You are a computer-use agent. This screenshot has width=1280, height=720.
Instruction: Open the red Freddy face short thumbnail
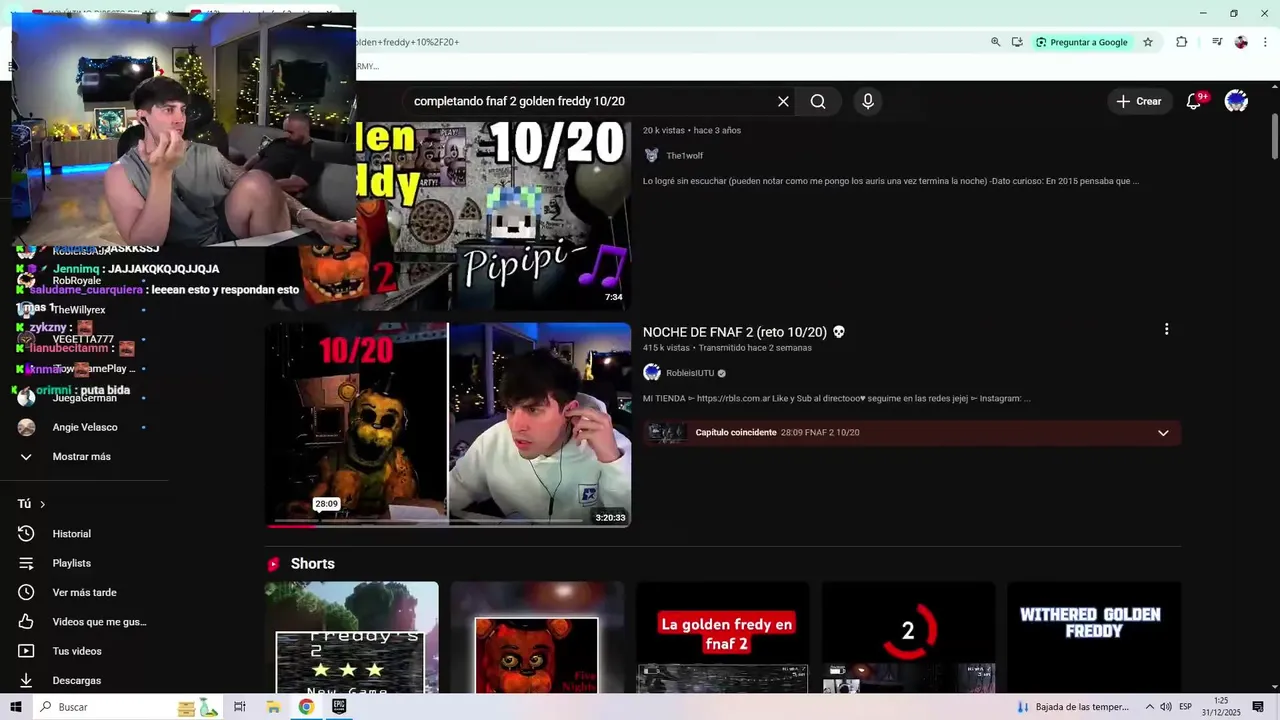[x=537, y=637]
